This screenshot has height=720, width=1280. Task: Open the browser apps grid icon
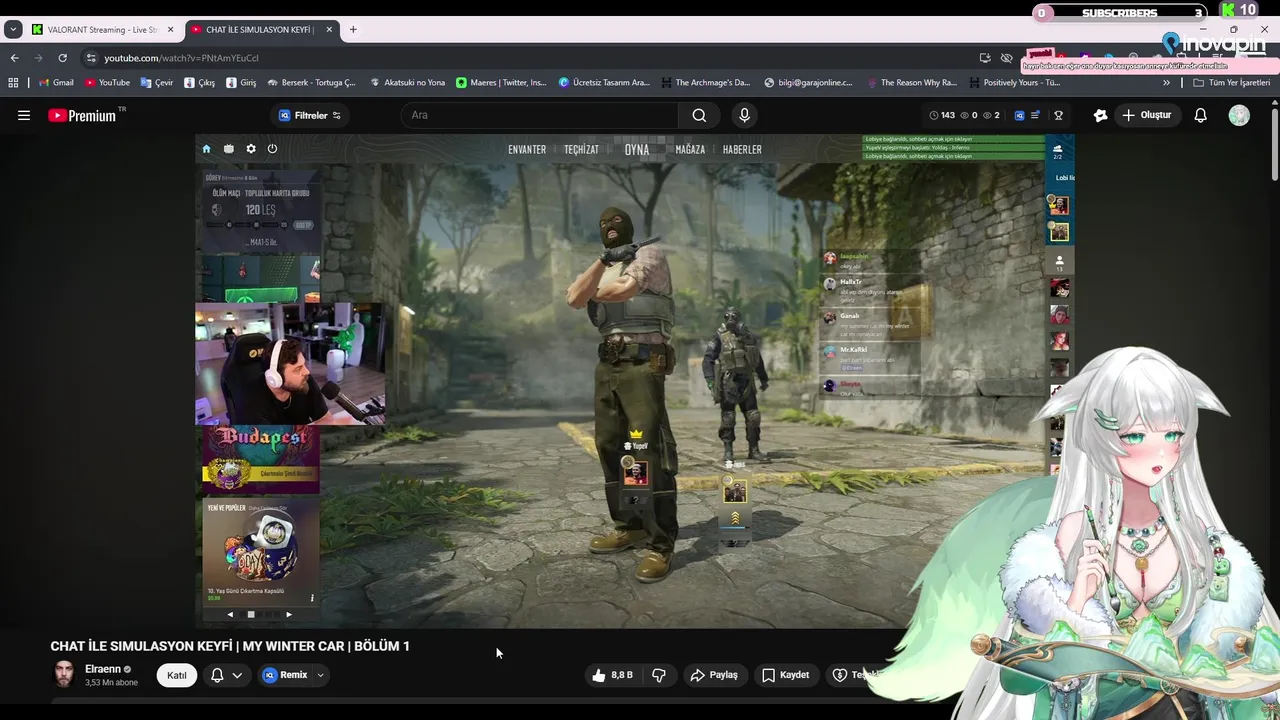click(13, 83)
